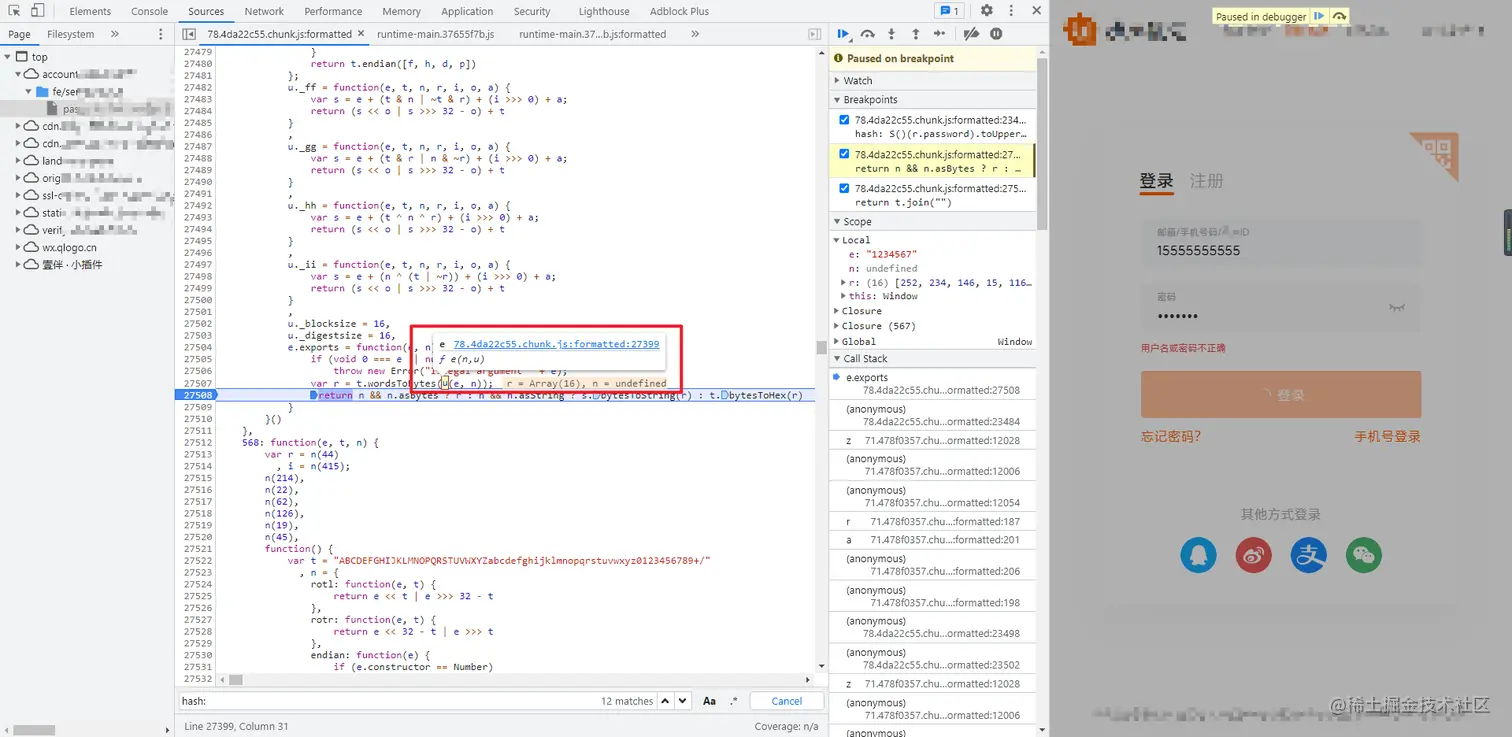This screenshot has width=1512, height=737.
Task: Jump to next search match
Action: pos(682,701)
